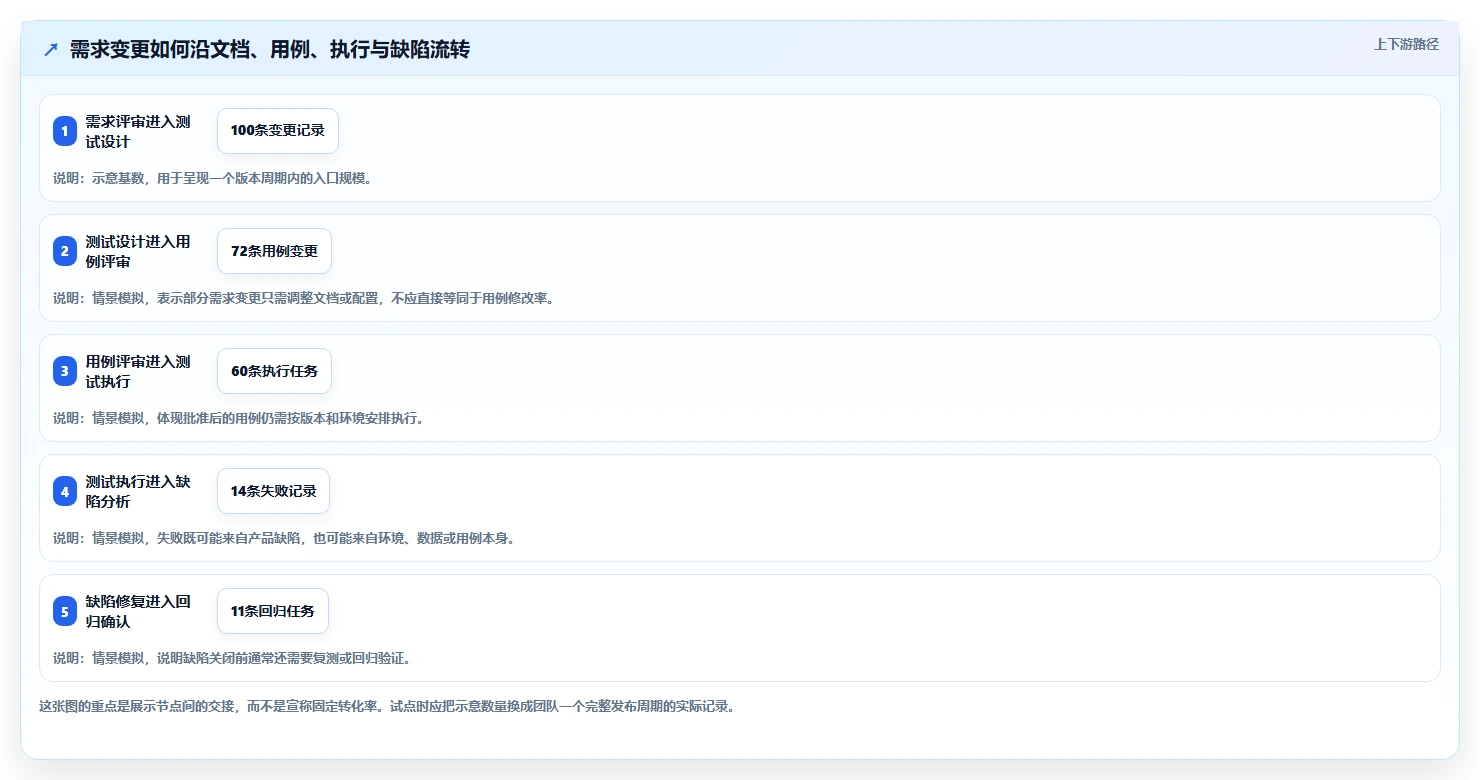1480x780 pixels.
Task: Select the 测试执行进入缺陷分析 step label
Action: click(138, 491)
